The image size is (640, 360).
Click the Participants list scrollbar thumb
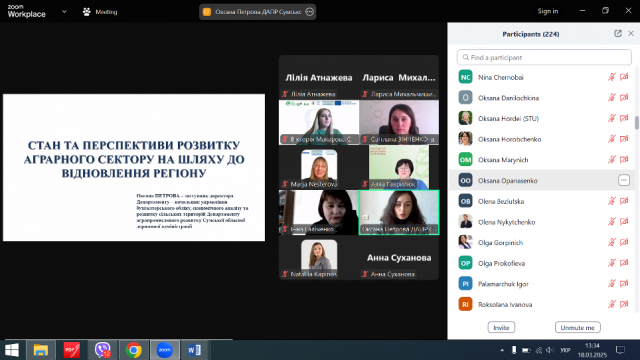point(637,123)
